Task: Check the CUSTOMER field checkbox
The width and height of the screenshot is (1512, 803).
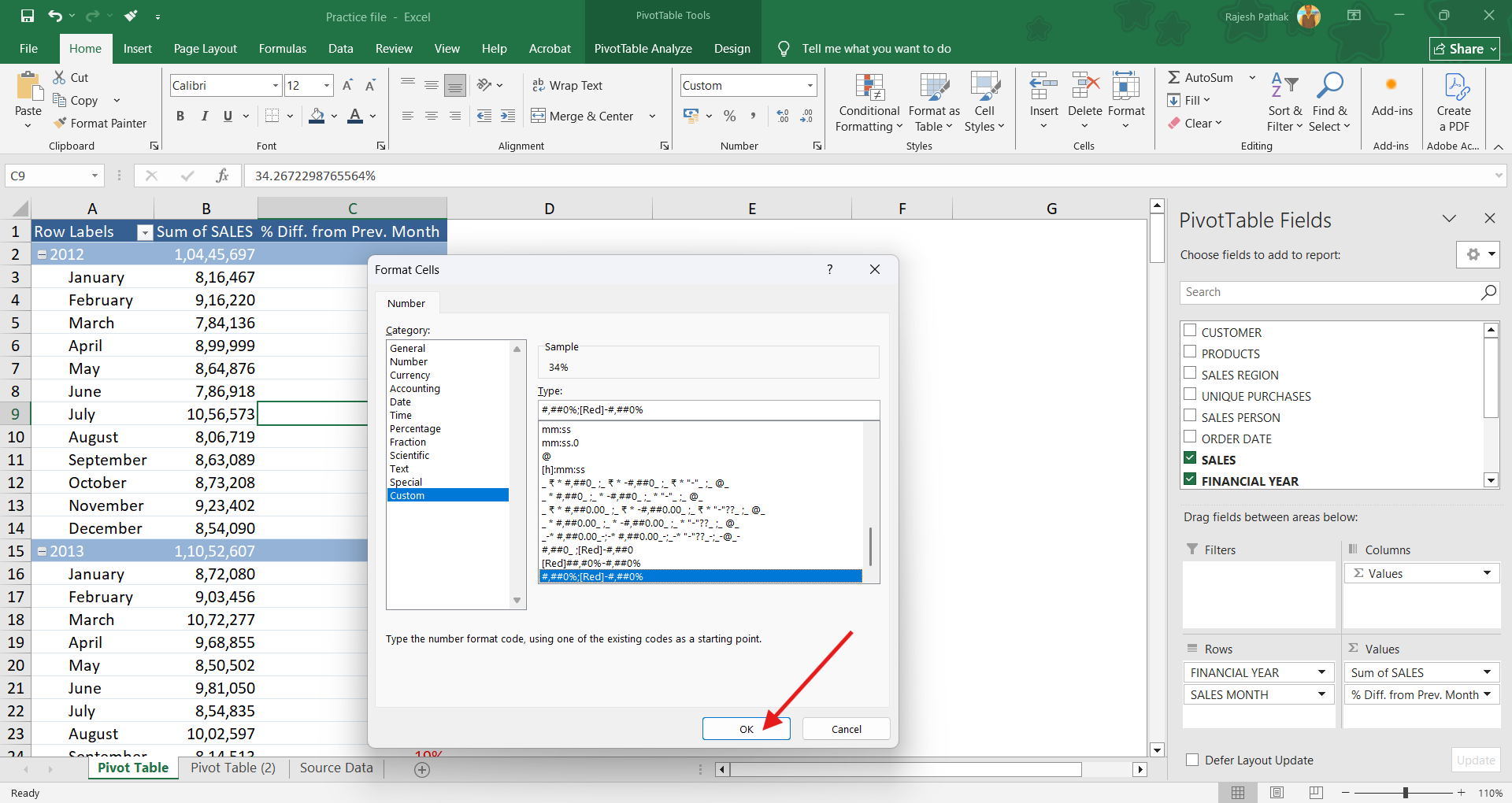Action: (x=1190, y=331)
